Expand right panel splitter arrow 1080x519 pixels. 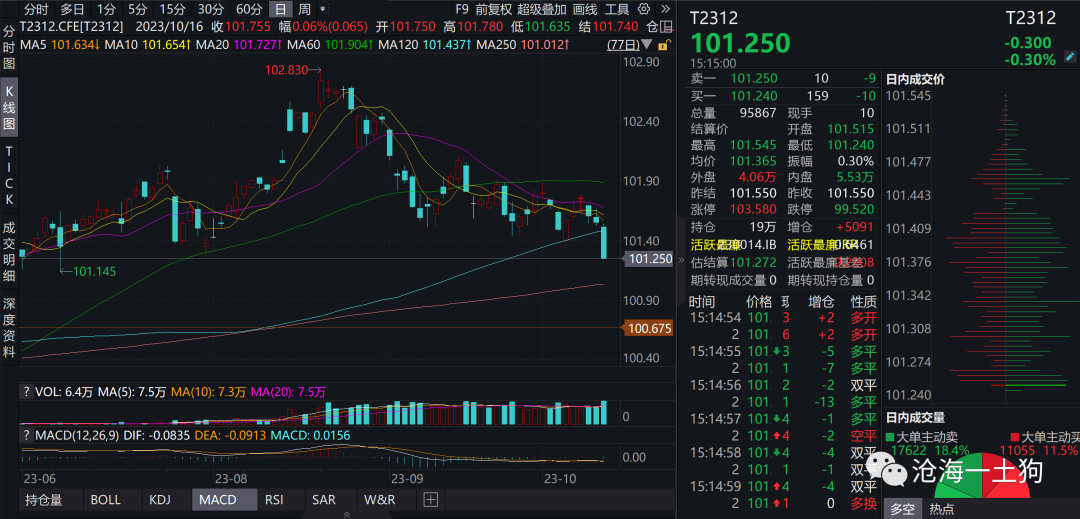[682, 260]
